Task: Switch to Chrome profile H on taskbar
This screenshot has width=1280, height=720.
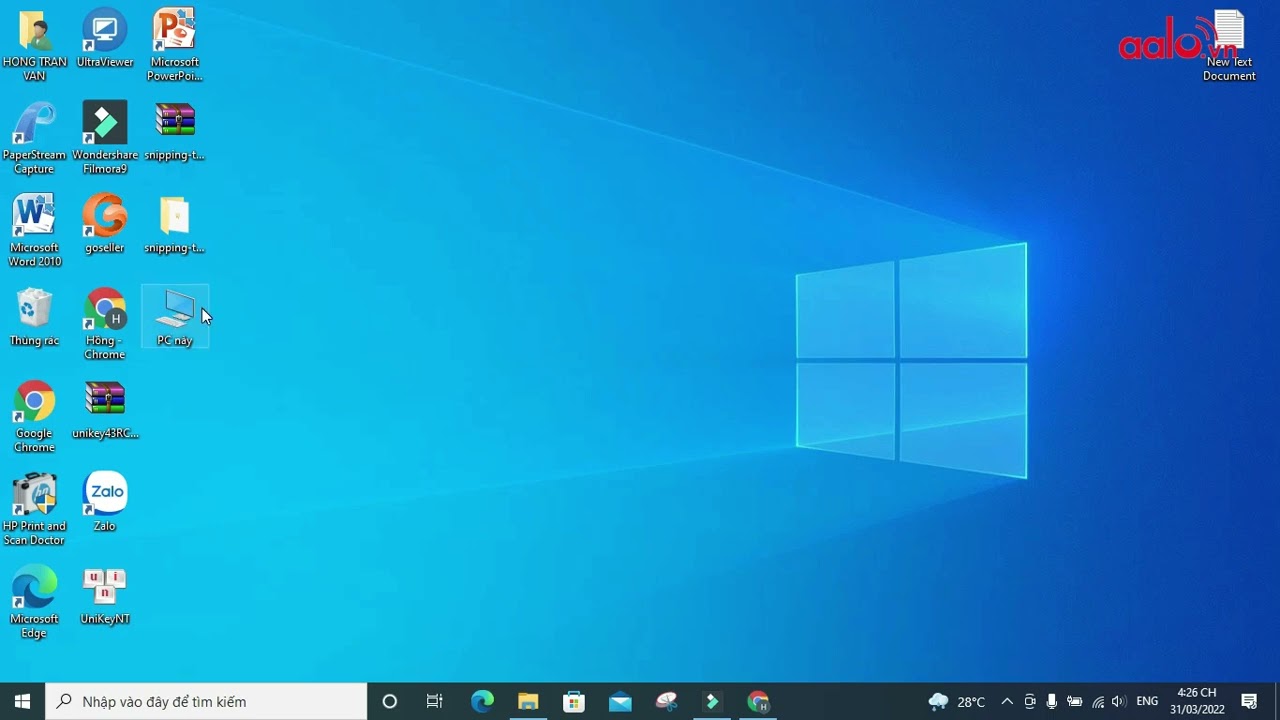Action: (x=758, y=702)
